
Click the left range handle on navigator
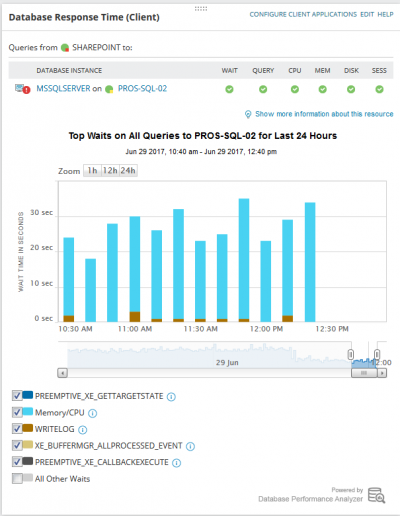350,354
